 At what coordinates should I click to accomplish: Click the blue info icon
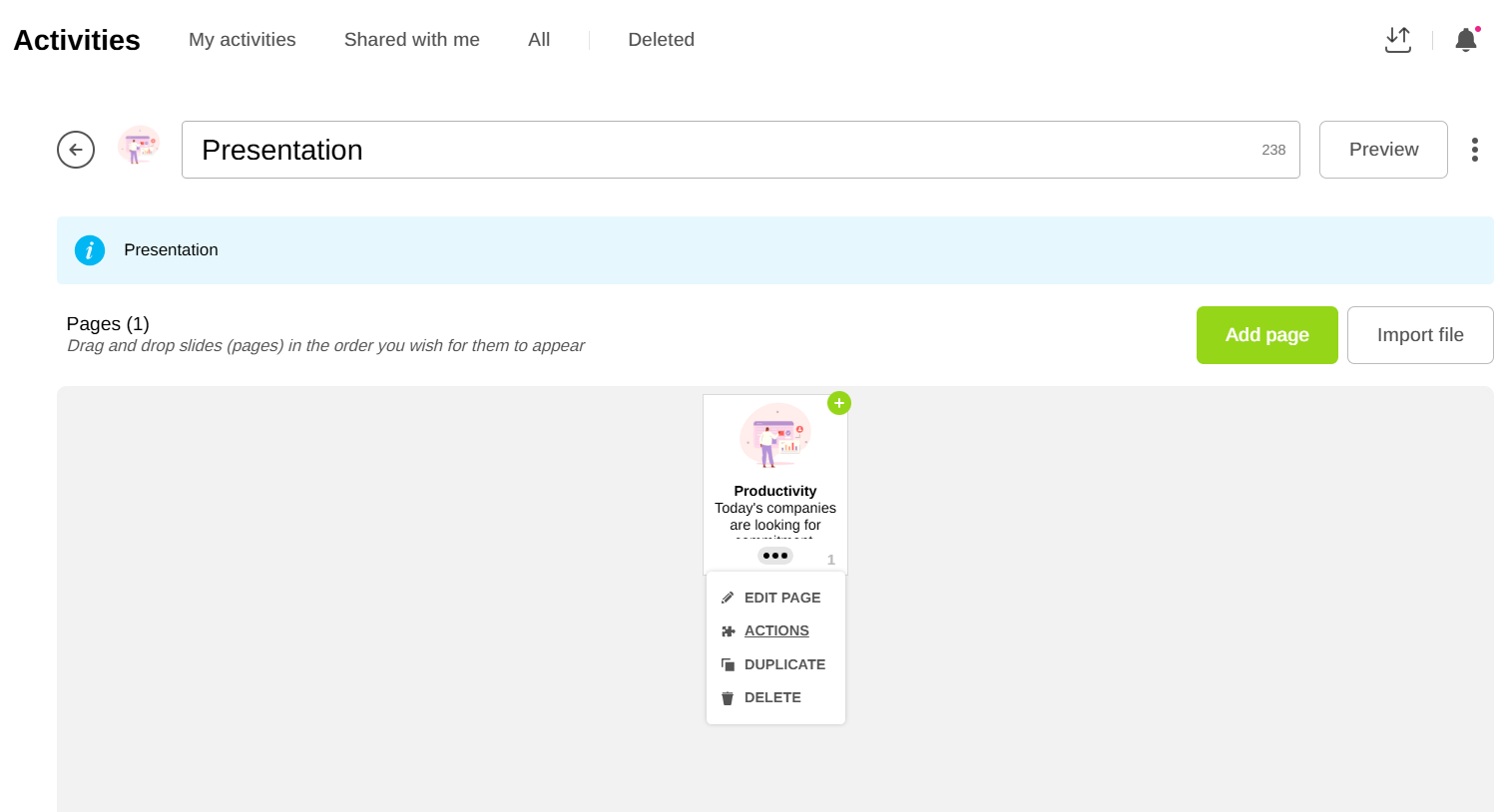click(90, 250)
